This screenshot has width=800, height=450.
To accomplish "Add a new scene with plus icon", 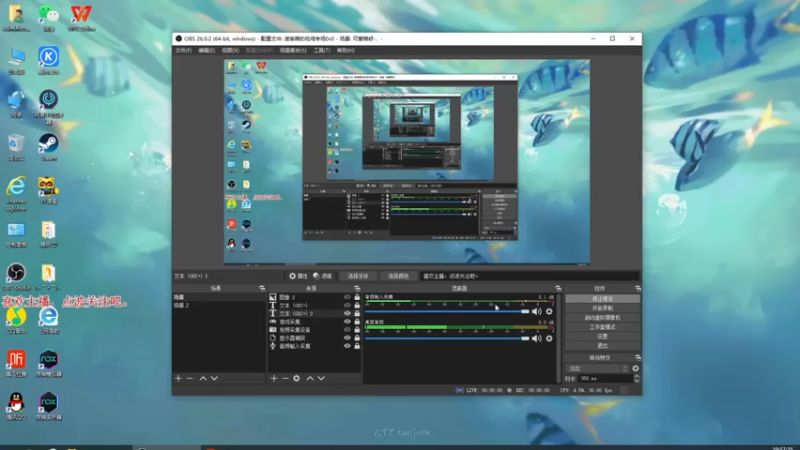I will (x=178, y=379).
